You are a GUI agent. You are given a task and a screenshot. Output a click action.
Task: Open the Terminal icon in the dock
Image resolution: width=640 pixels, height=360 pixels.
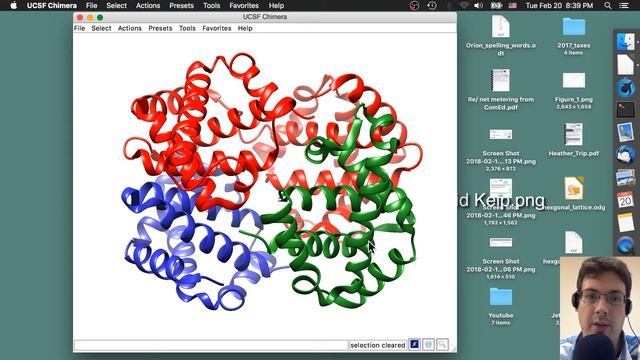coord(626,109)
